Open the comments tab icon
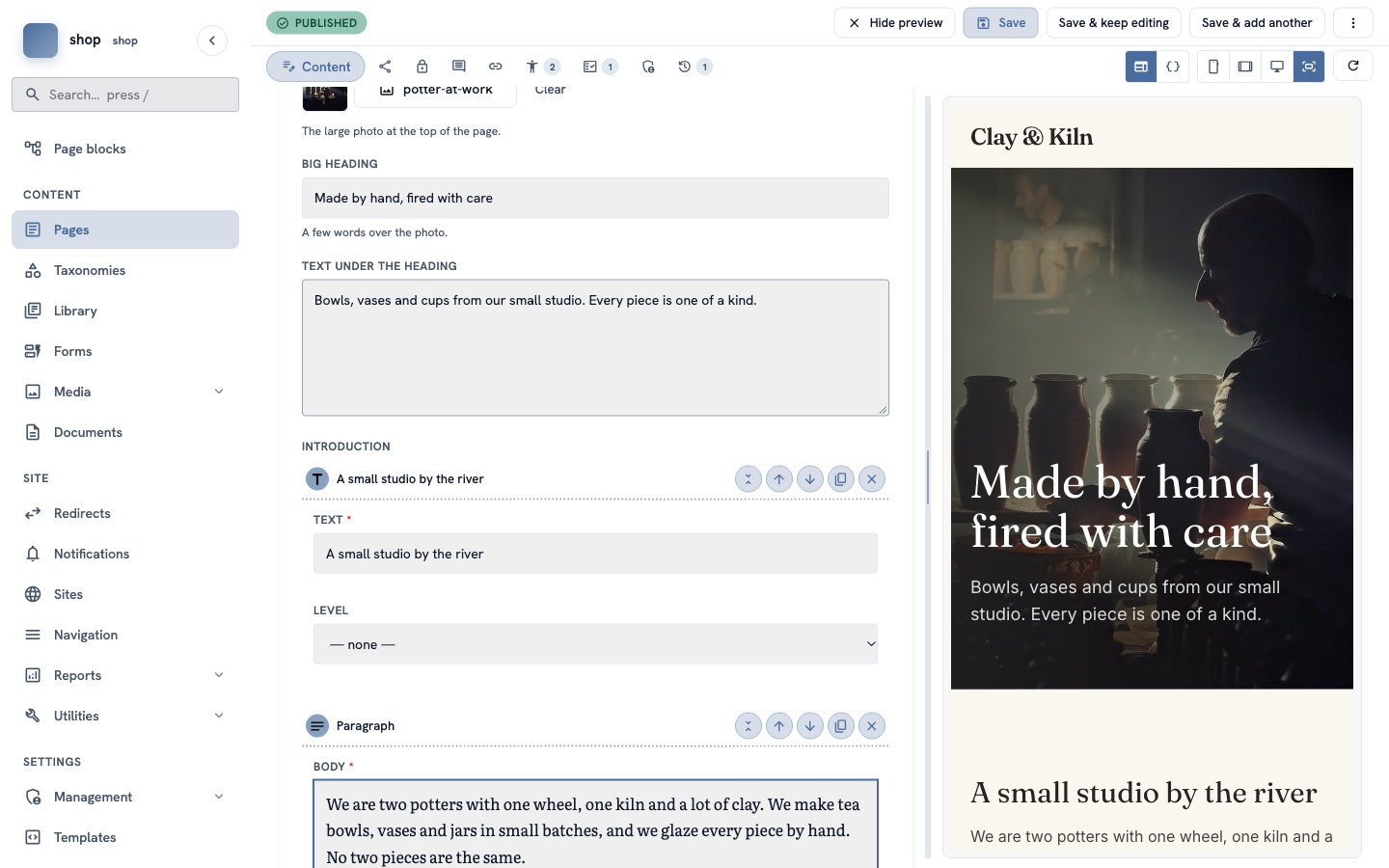This screenshot has width=1389, height=868. [458, 67]
